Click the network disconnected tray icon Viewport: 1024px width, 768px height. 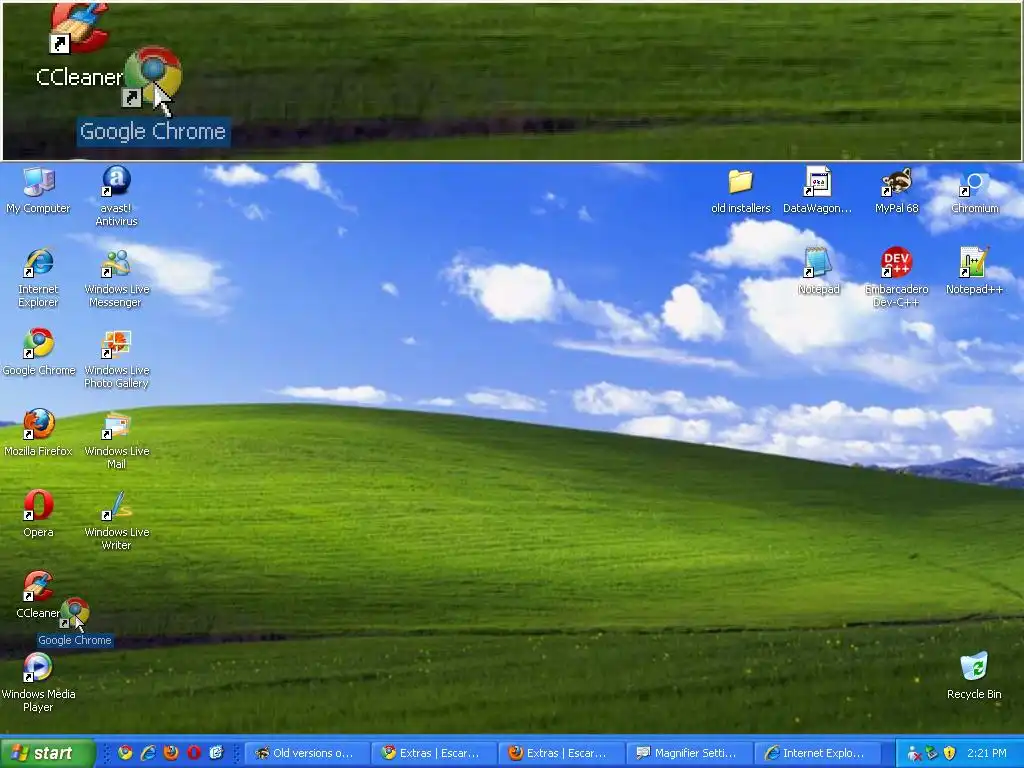click(x=914, y=754)
